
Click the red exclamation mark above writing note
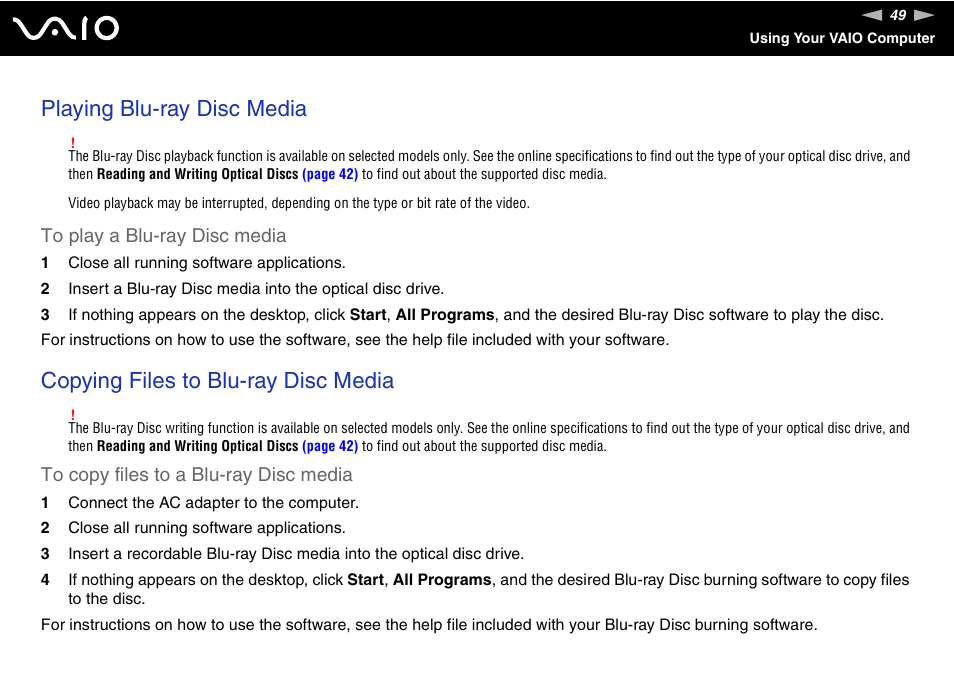pos(72,414)
